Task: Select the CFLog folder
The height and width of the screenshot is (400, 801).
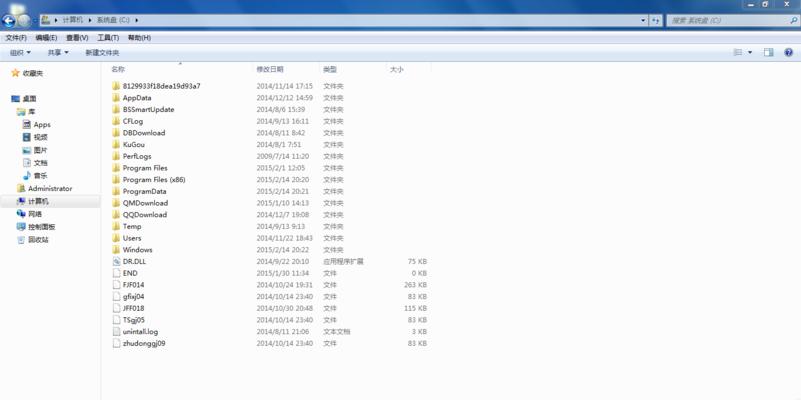Action: 133,121
